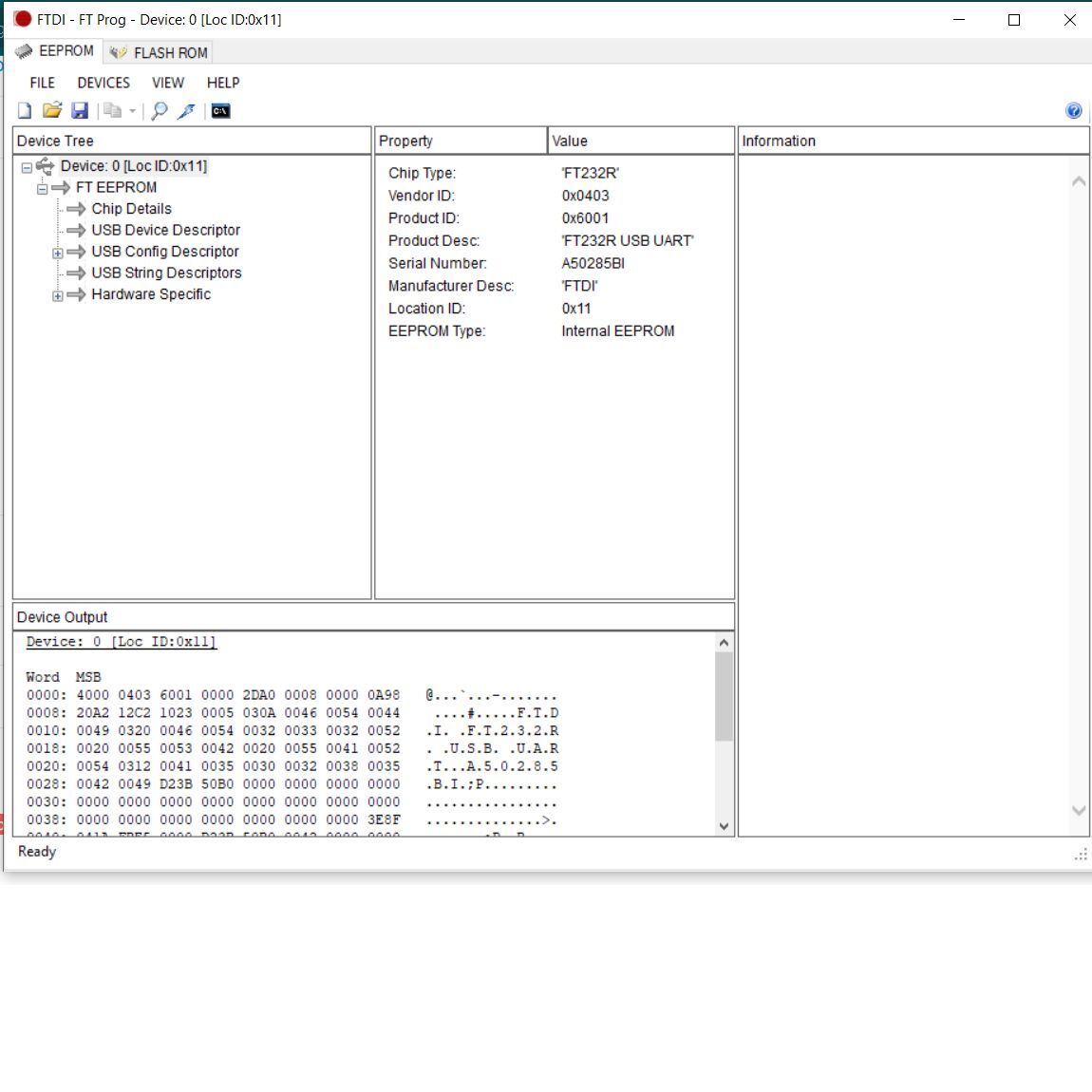The width and height of the screenshot is (1092, 1092).
Task: Expand the USB Config Descriptor node
Action: 58,253
